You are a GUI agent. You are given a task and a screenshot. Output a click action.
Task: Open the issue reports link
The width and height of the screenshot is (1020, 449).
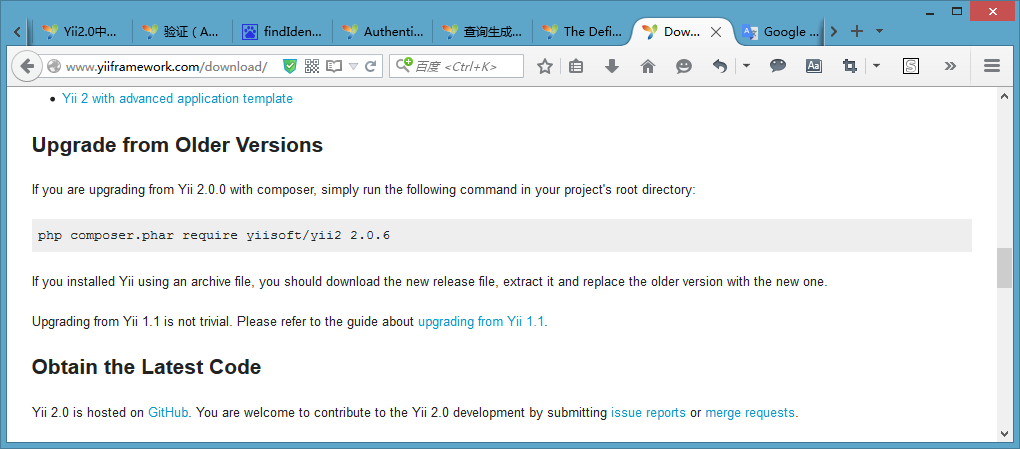(x=648, y=413)
